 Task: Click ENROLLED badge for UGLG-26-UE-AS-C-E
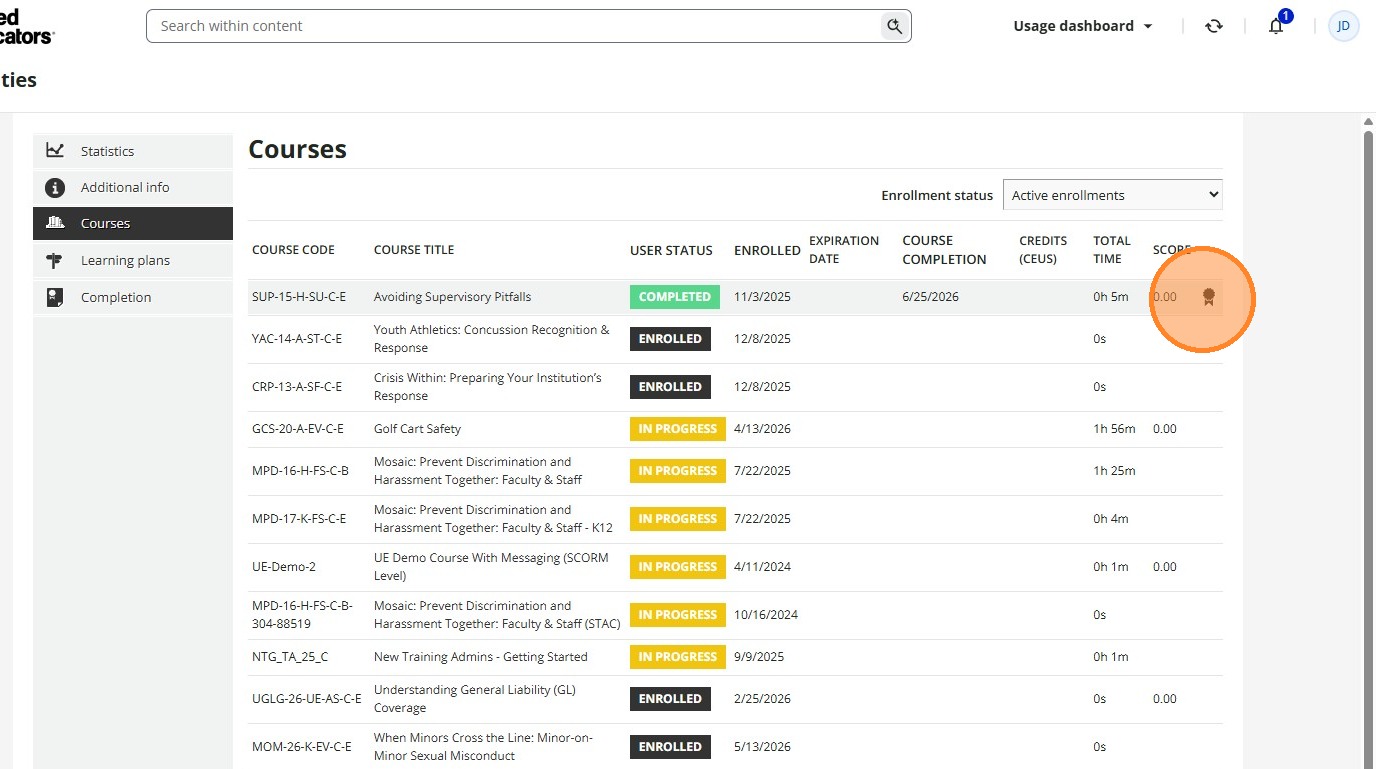pyautogui.click(x=670, y=699)
